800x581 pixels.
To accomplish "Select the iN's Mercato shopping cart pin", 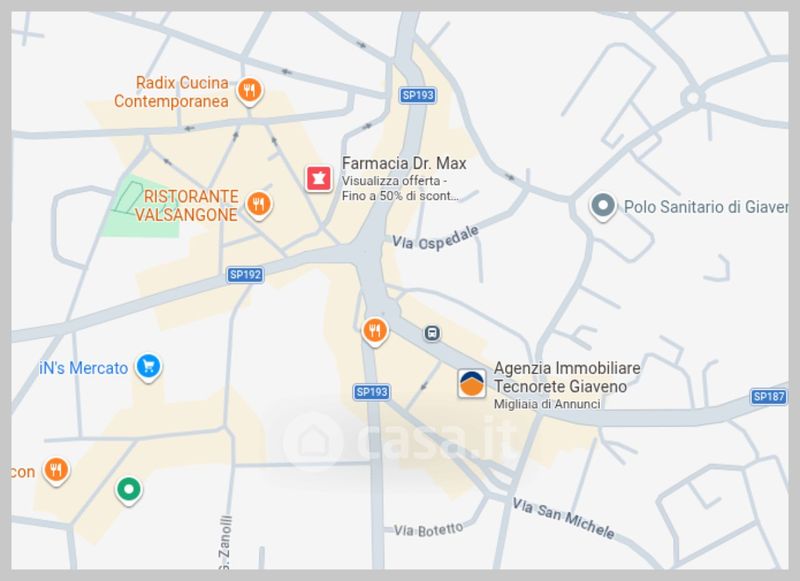I will click(x=148, y=367).
